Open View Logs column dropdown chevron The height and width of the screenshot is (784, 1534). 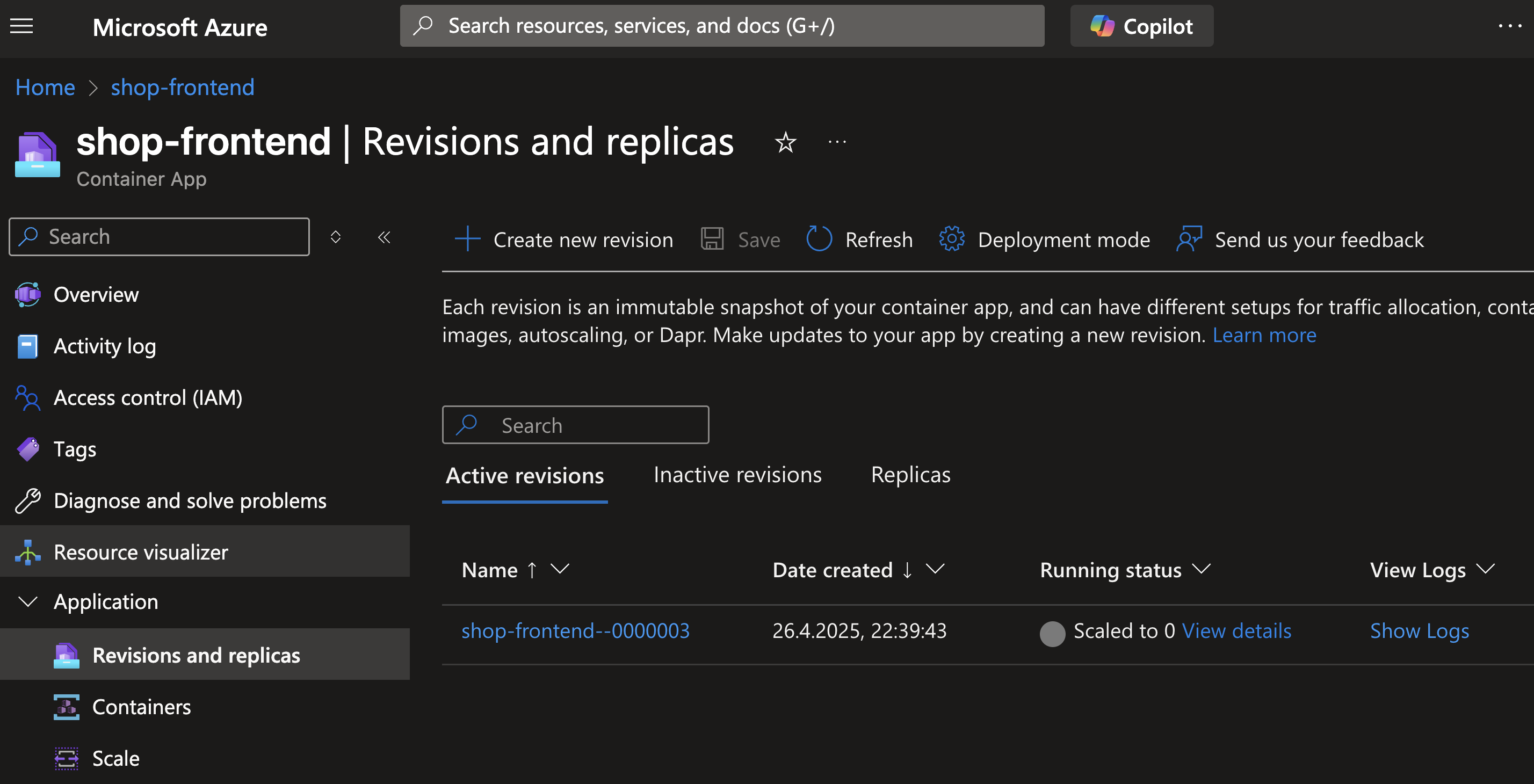coord(1486,570)
